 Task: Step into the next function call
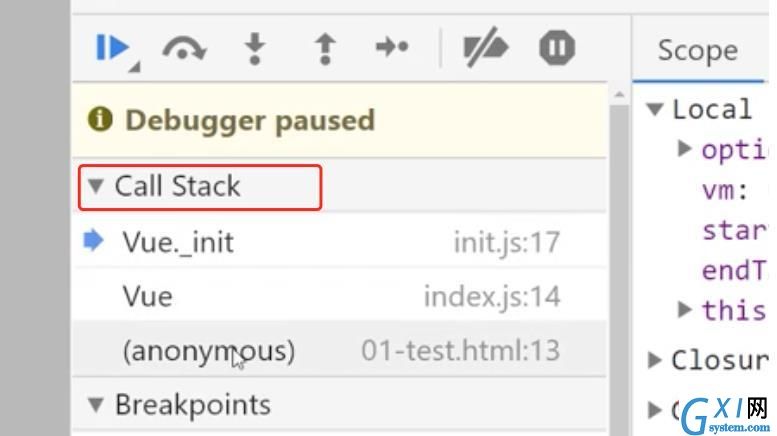pyautogui.click(x=255, y=49)
